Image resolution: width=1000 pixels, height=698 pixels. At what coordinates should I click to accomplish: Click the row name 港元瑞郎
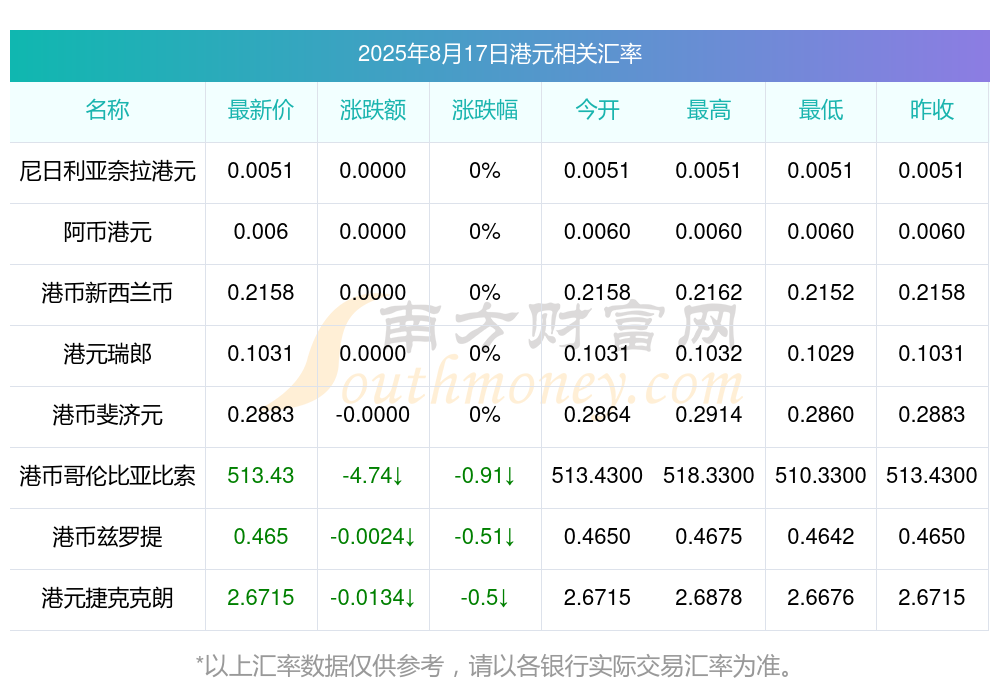click(107, 353)
